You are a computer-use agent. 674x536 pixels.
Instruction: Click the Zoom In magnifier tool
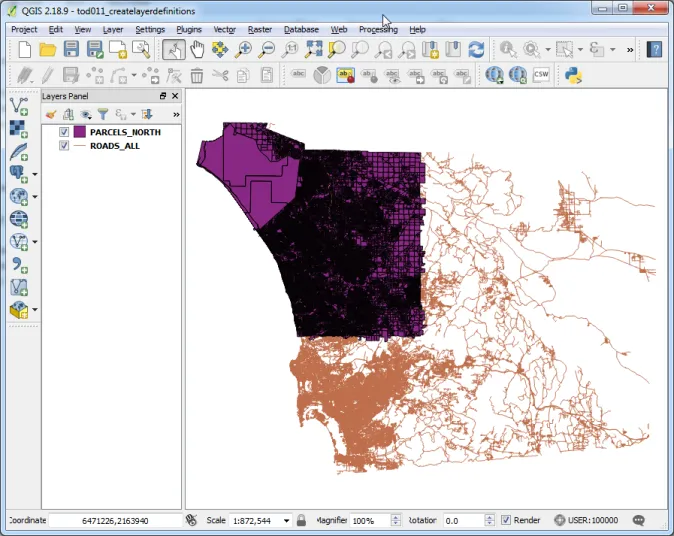[243, 50]
